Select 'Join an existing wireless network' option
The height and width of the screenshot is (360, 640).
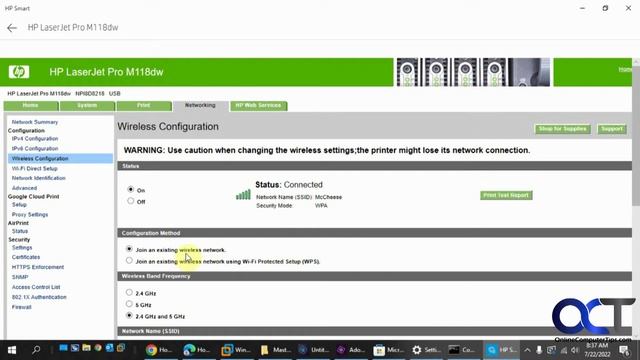point(129,249)
